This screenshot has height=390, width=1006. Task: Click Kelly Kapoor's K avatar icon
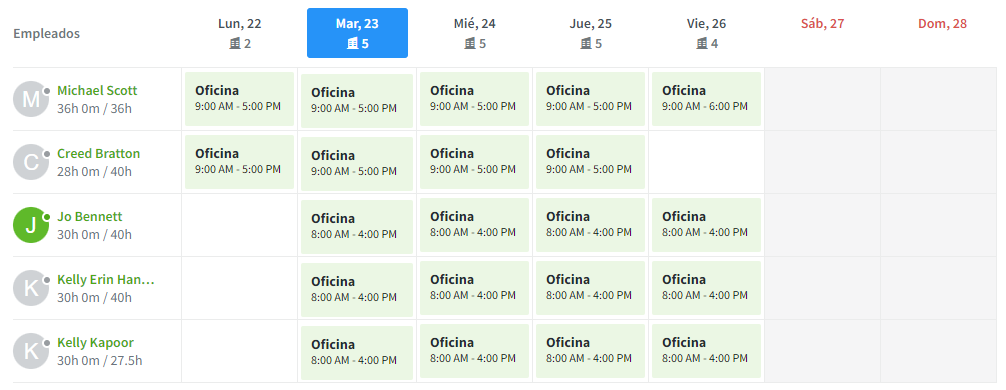tap(31, 351)
